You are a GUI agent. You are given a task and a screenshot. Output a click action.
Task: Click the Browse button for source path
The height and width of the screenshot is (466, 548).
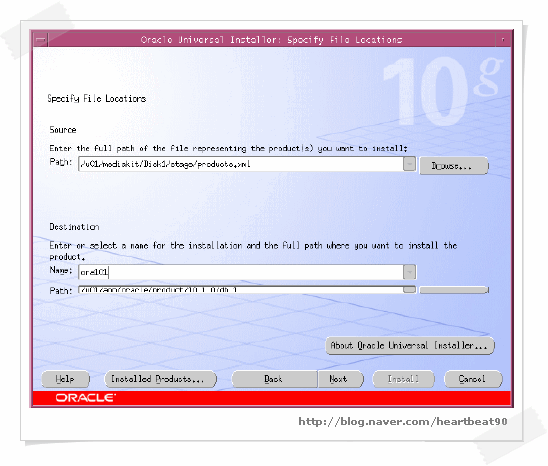[x=453, y=166]
